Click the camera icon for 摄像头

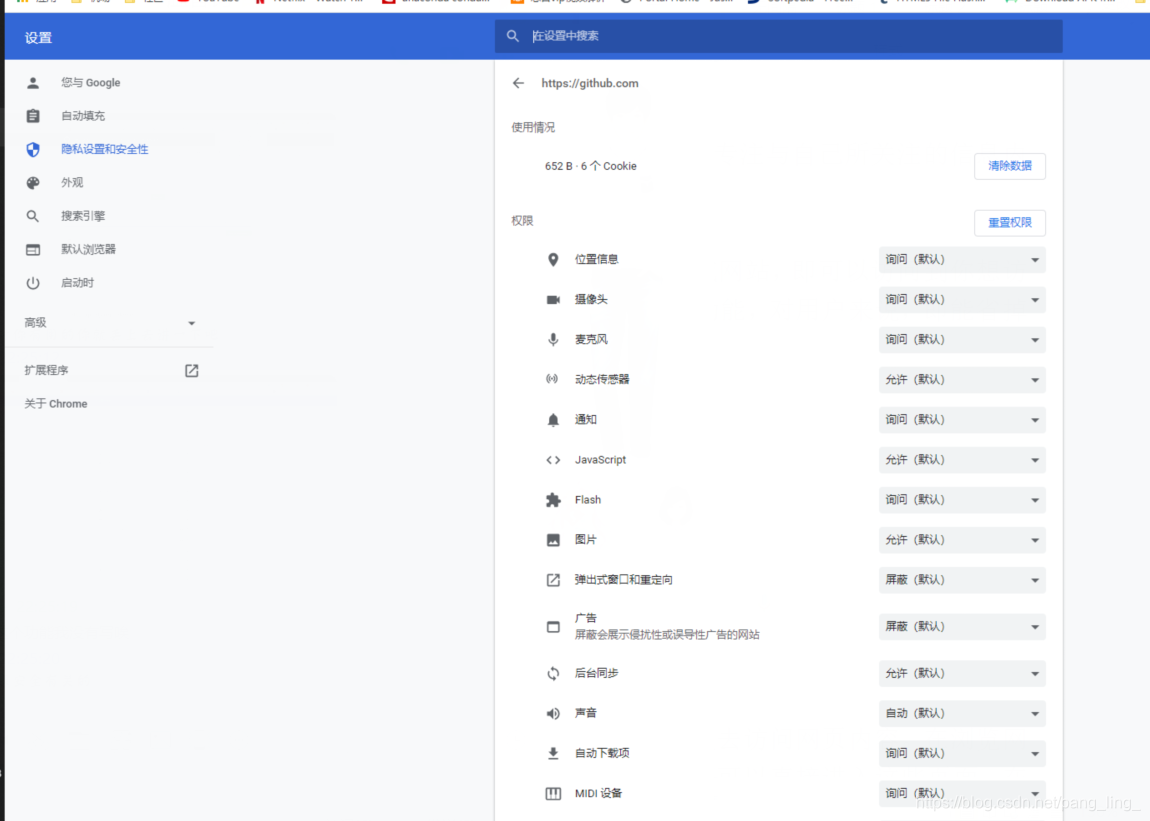[x=553, y=299]
